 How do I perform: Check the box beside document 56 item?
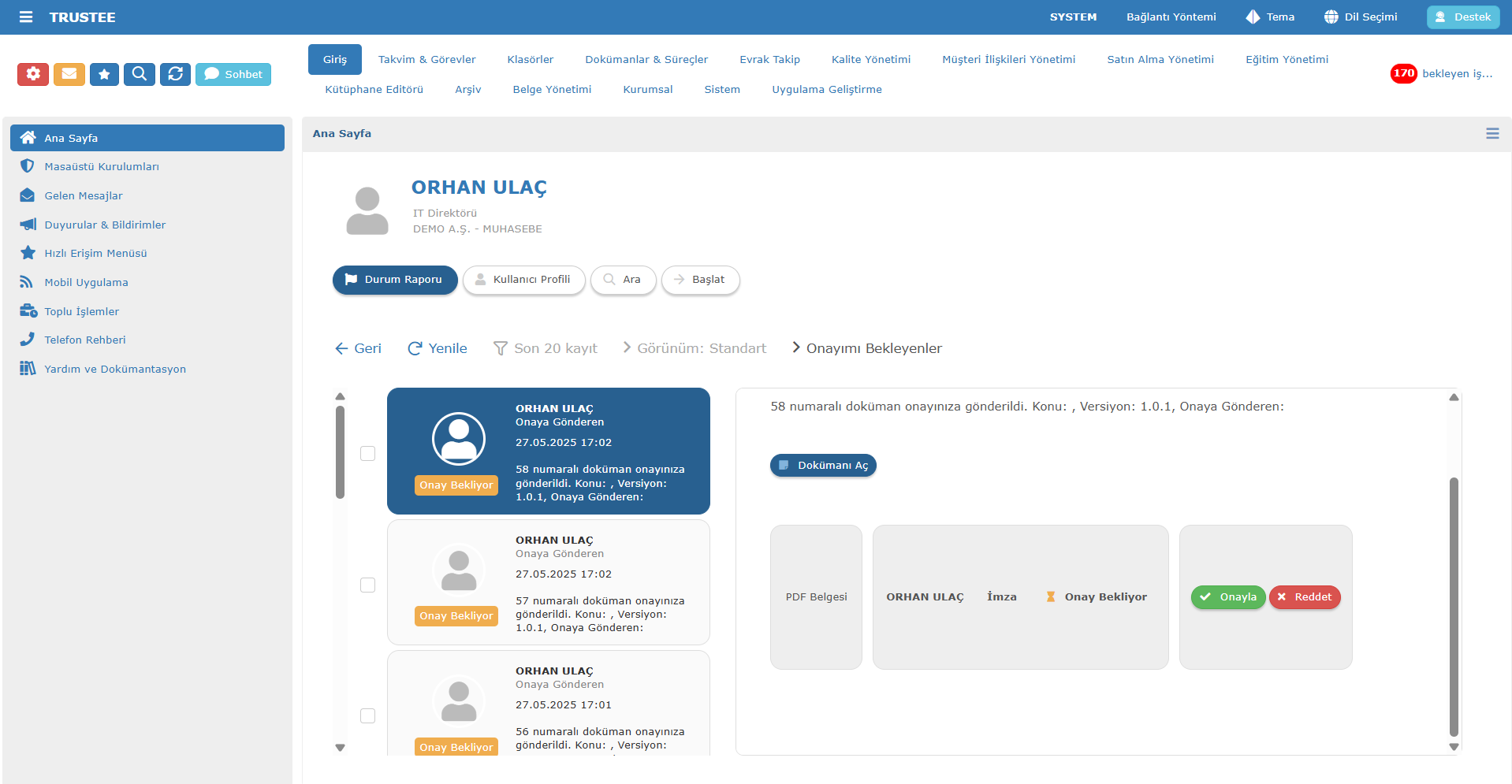[367, 715]
